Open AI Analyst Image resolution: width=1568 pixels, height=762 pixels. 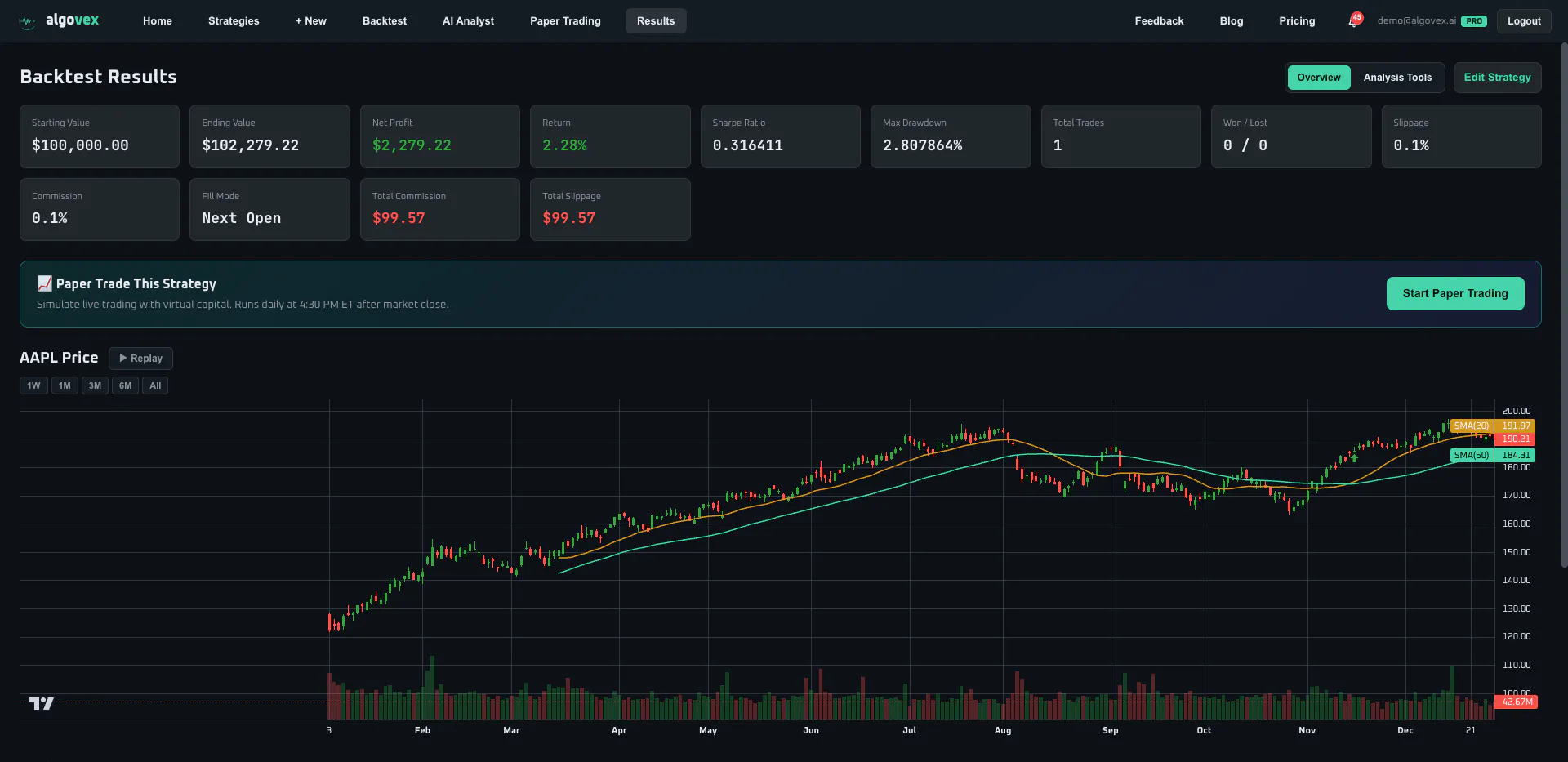pyautogui.click(x=468, y=21)
